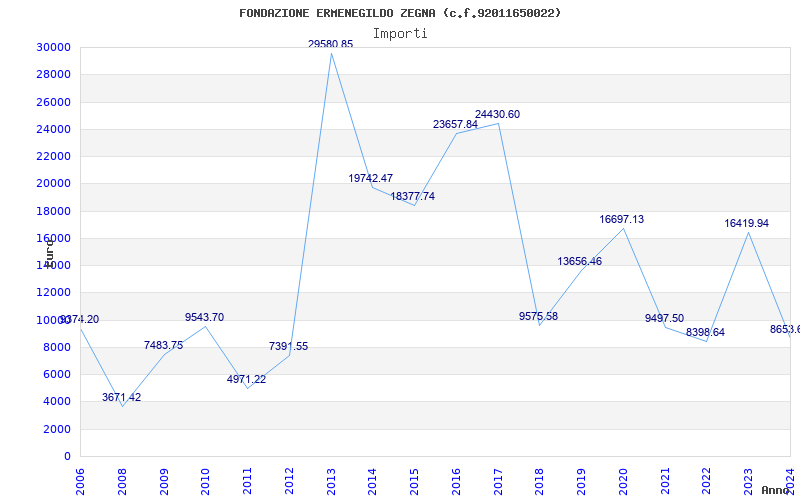Select the data label 9543.70
The image size is (800, 500).
point(204,317)
